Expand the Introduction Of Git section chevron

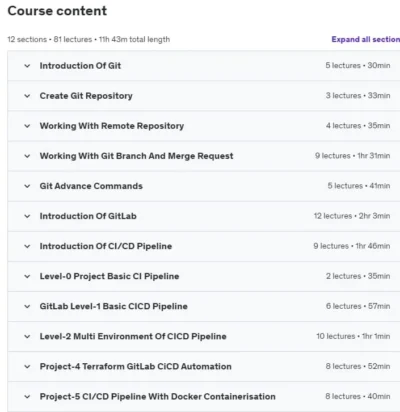27,66
